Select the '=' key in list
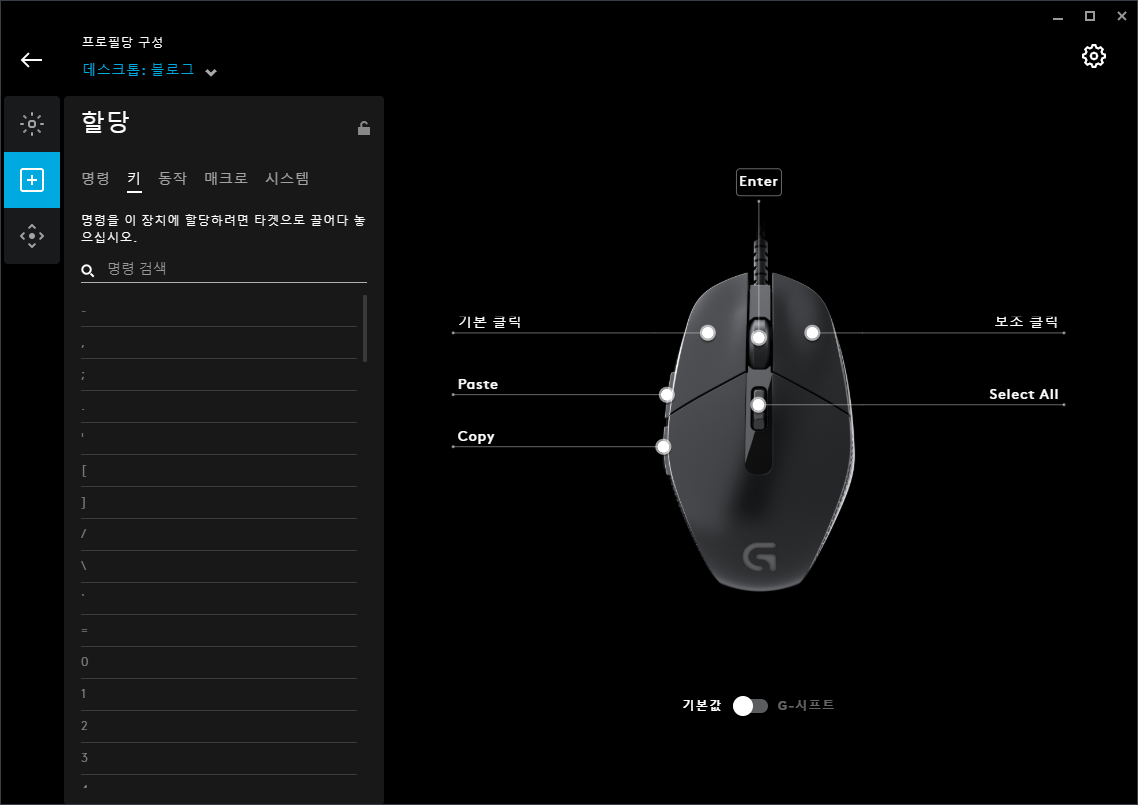This screenshot has width=1138, height=805. [x=219, y=630]
